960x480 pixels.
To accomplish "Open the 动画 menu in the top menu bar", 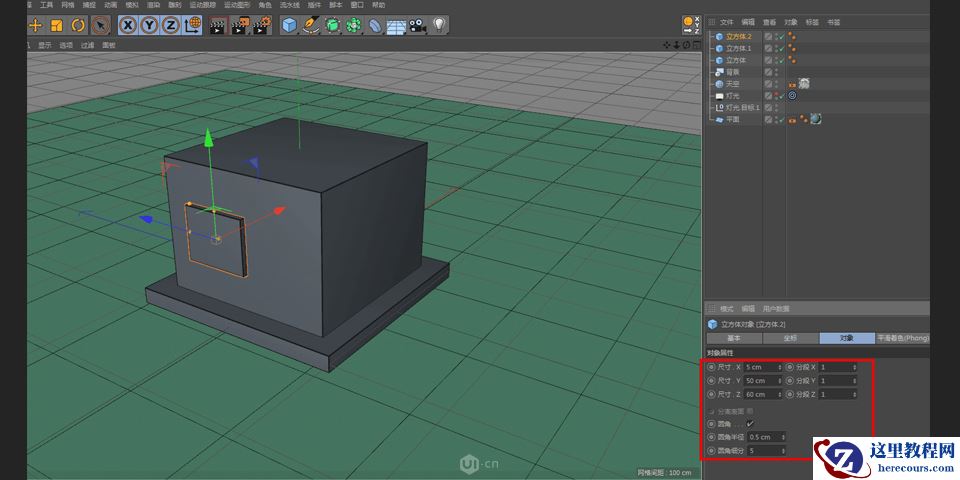I will (x=110, y=5).
